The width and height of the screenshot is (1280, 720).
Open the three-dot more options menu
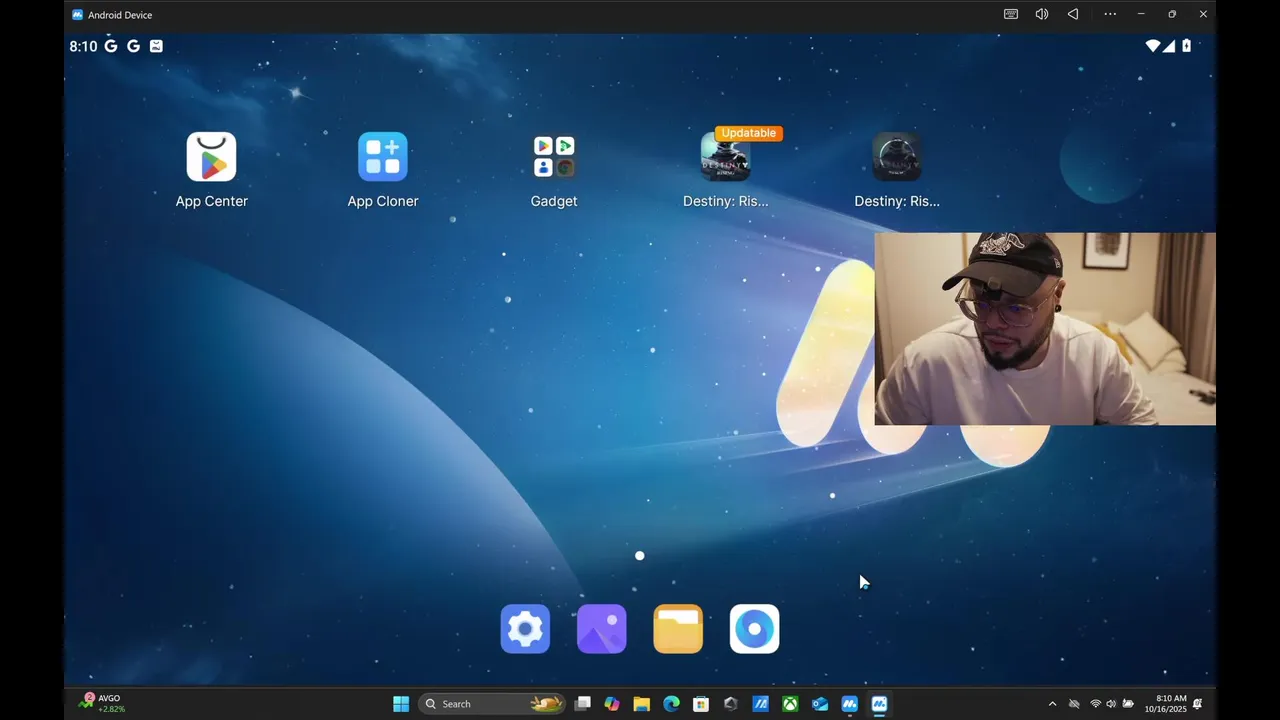[1110, 14]
